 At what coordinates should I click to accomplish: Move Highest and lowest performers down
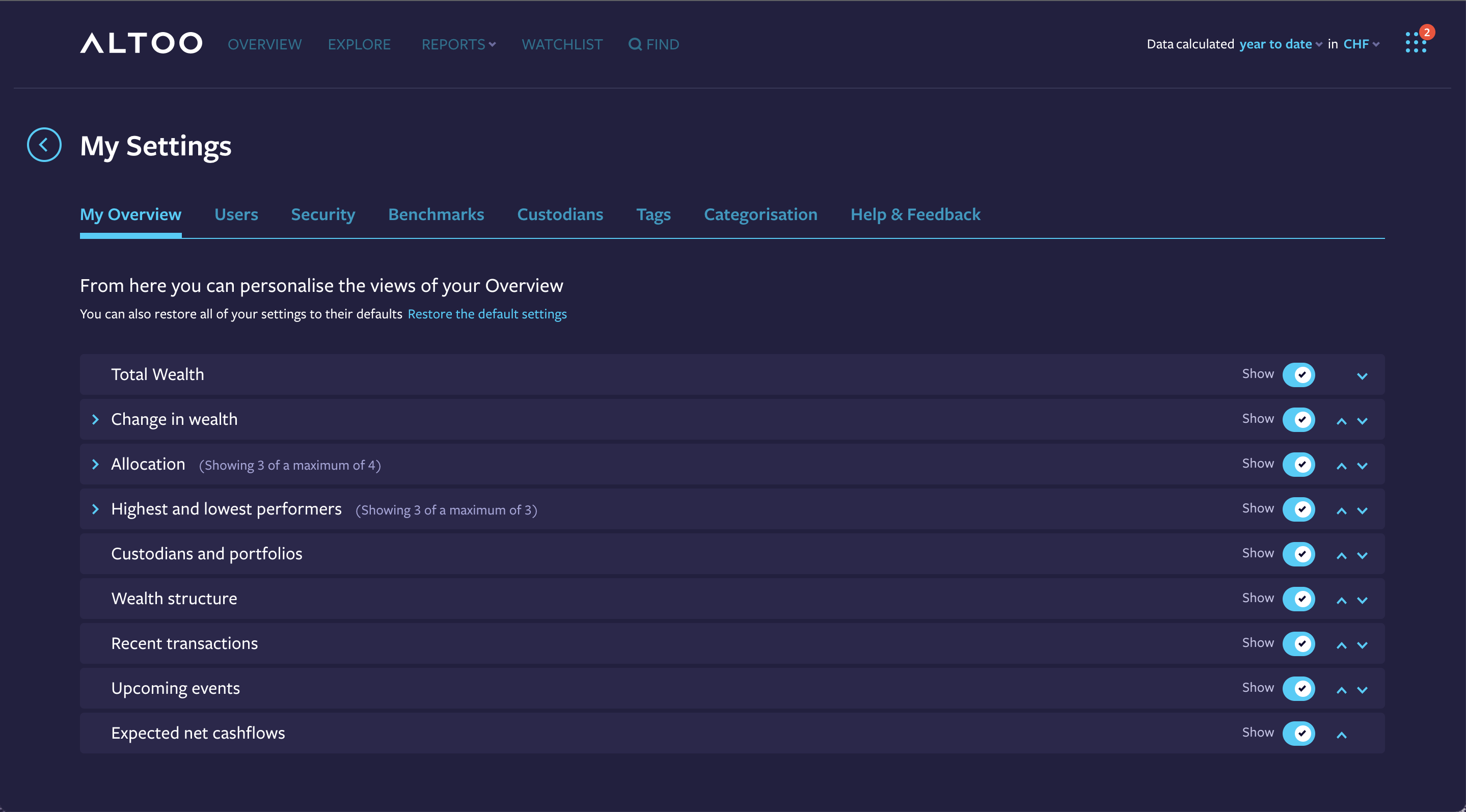pos(1362,511)
